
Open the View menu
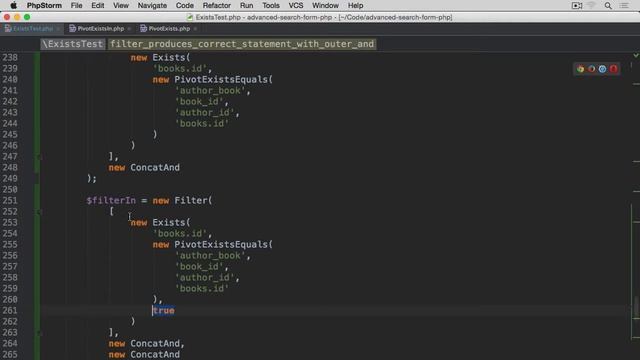click(x=121, y=6)
